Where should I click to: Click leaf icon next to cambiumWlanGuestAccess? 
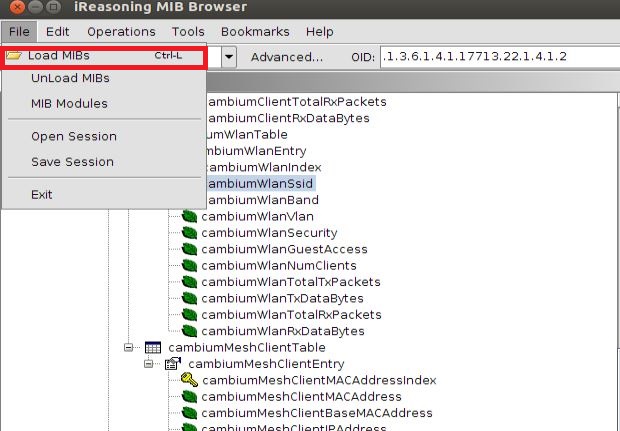point(189,249)
